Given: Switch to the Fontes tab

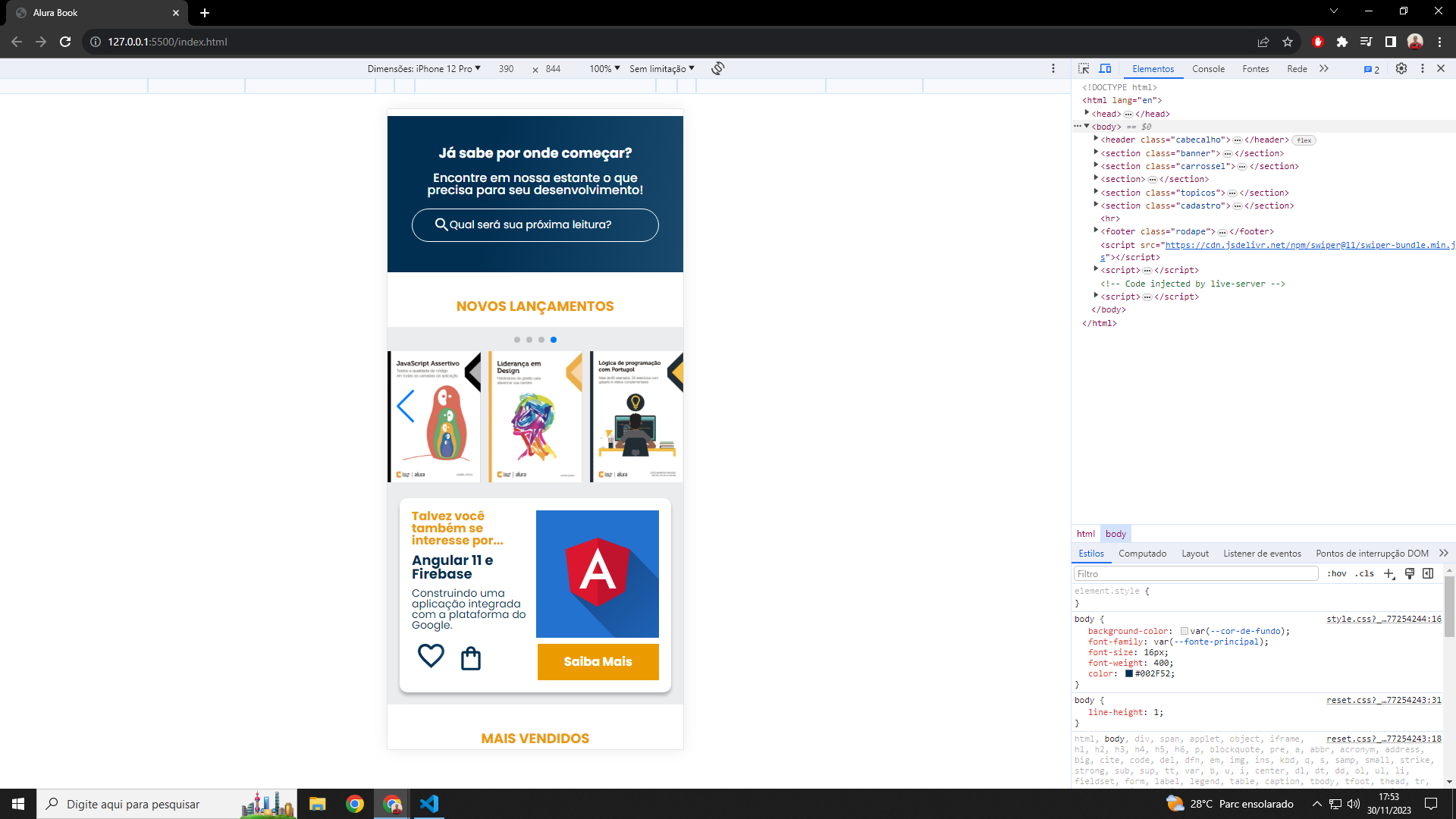Looking at the screenshot, I should [x=1255, y=68].
